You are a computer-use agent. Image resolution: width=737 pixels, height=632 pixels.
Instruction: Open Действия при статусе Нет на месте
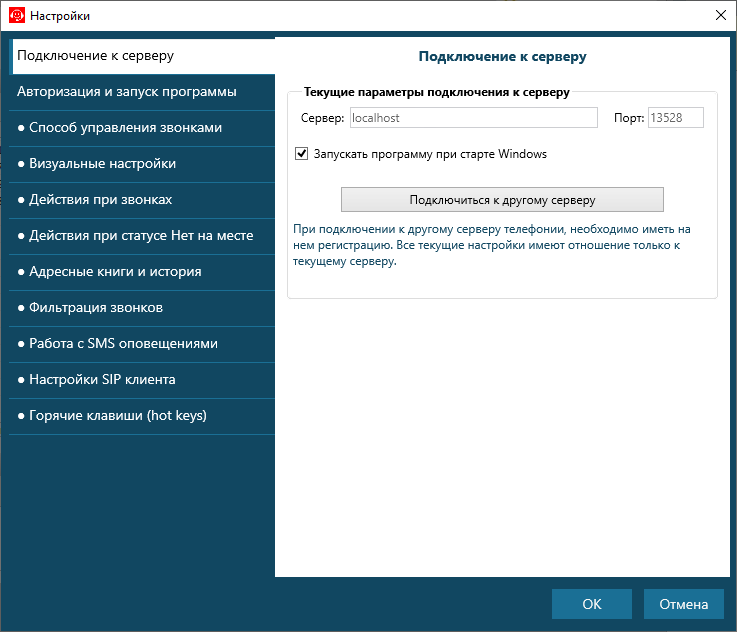pyautogui.click(x=142, y=236)
